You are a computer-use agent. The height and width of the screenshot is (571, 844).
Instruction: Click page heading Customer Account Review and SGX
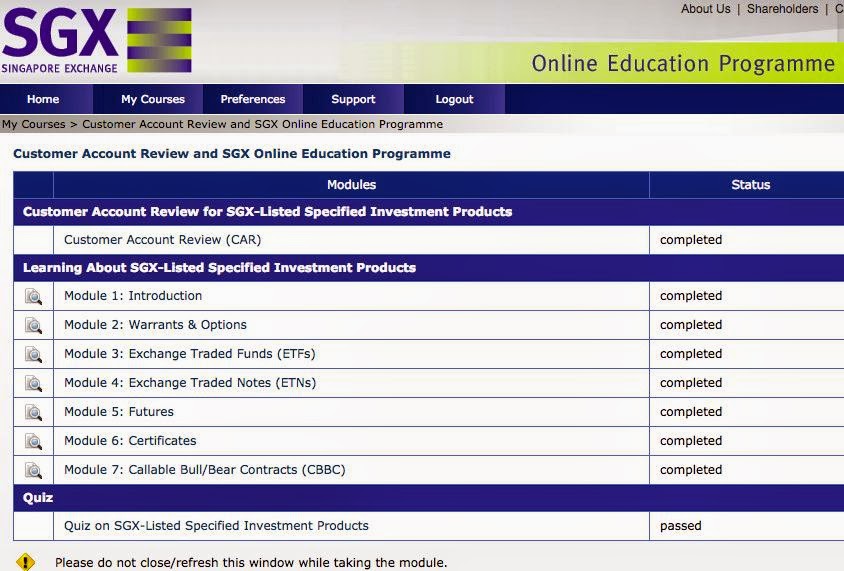(x=232, y=154)
